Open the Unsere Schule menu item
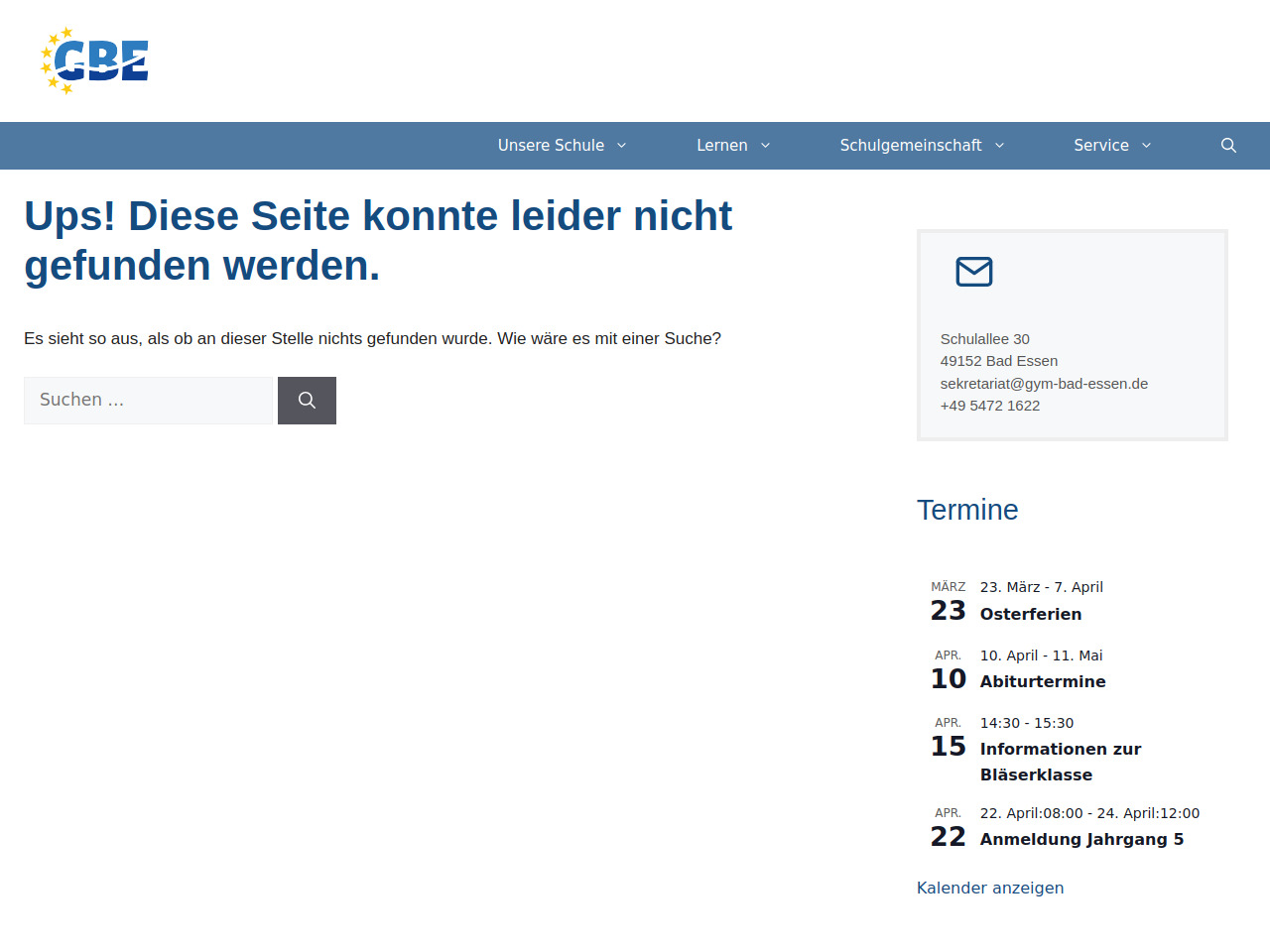 (551, 146)
